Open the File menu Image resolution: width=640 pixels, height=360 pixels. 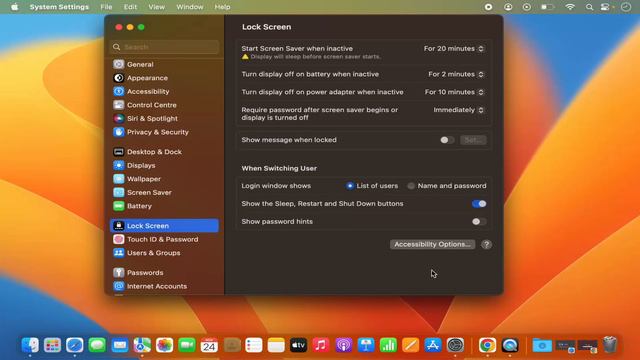(106, 7)
